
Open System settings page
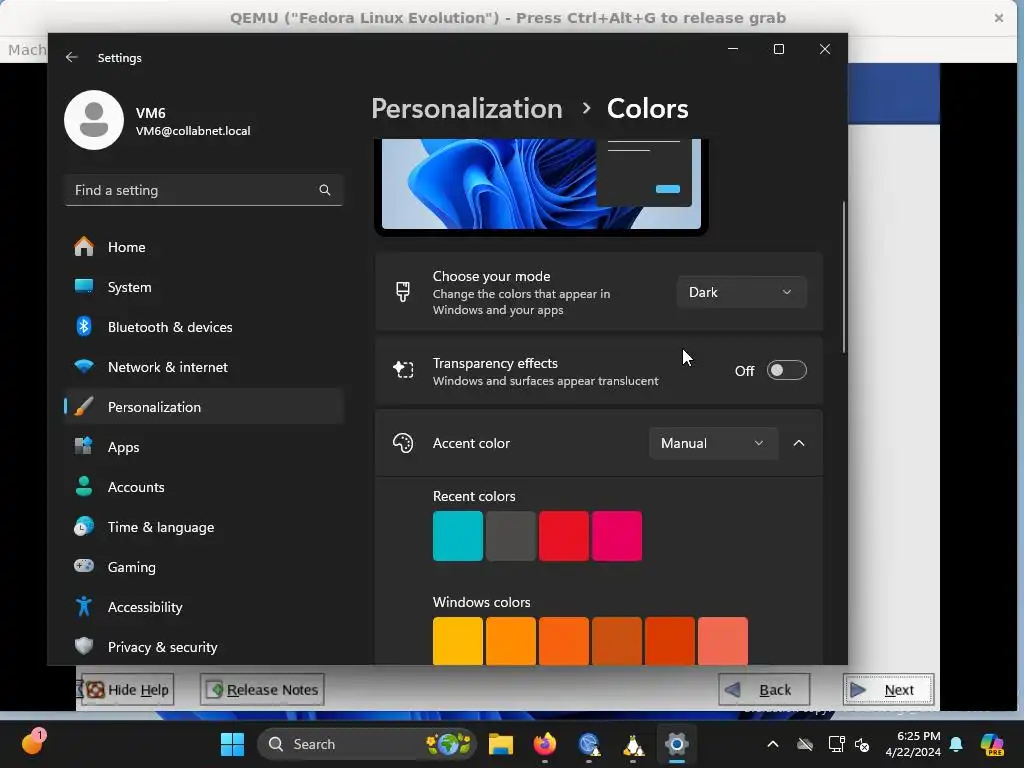(x=204, y=287)
